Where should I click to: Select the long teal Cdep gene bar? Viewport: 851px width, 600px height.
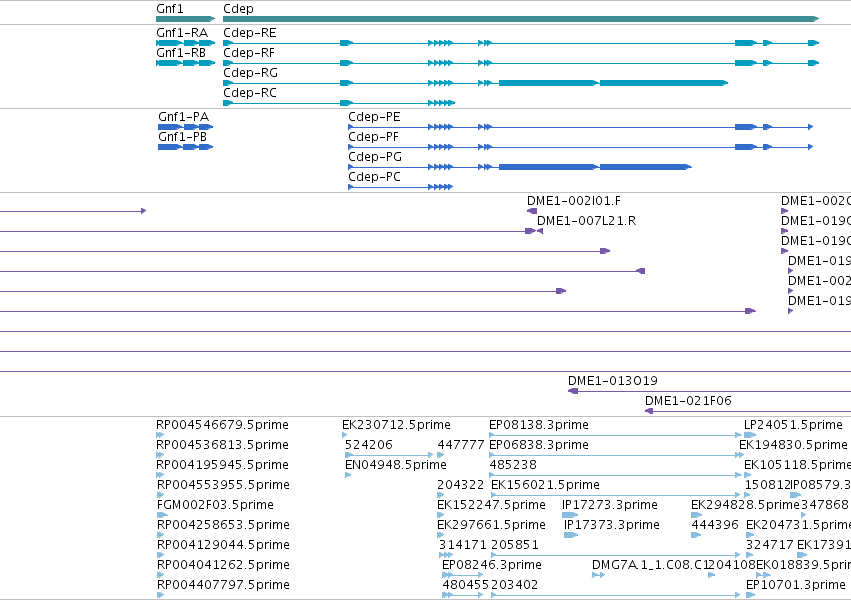520,19
